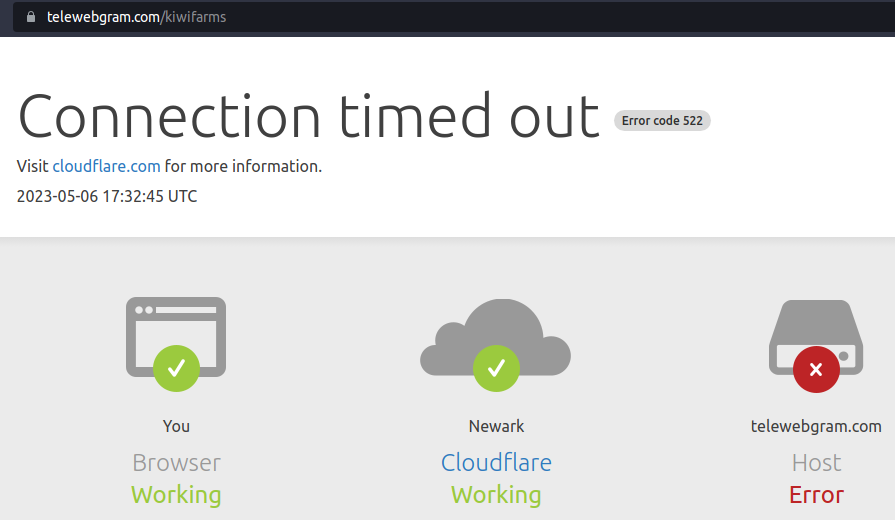This screenshot has height=520, width=895.
Task: Click the browser window icon with checkmark
Action: 176,344
